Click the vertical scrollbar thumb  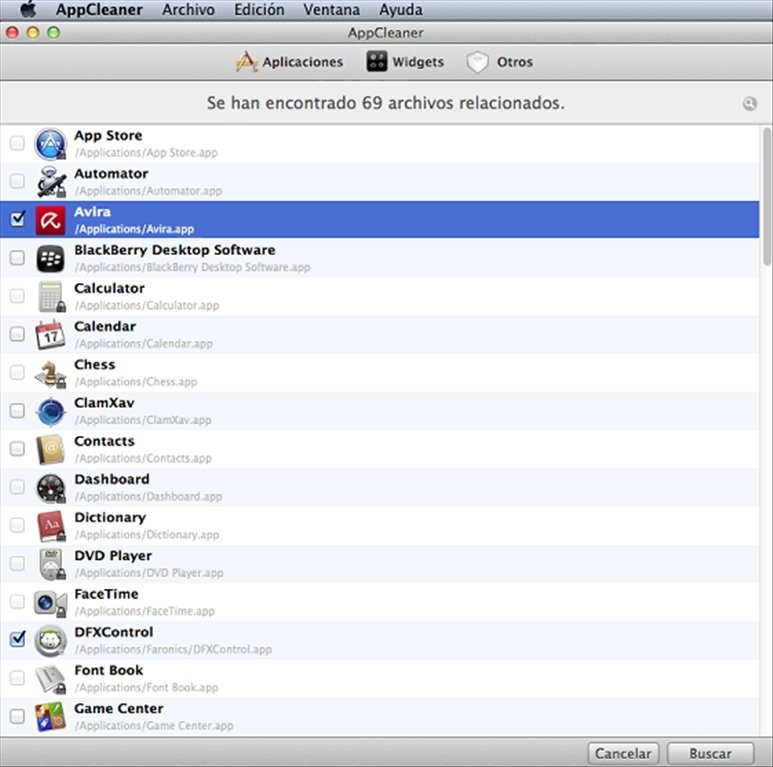click(767, 196)
